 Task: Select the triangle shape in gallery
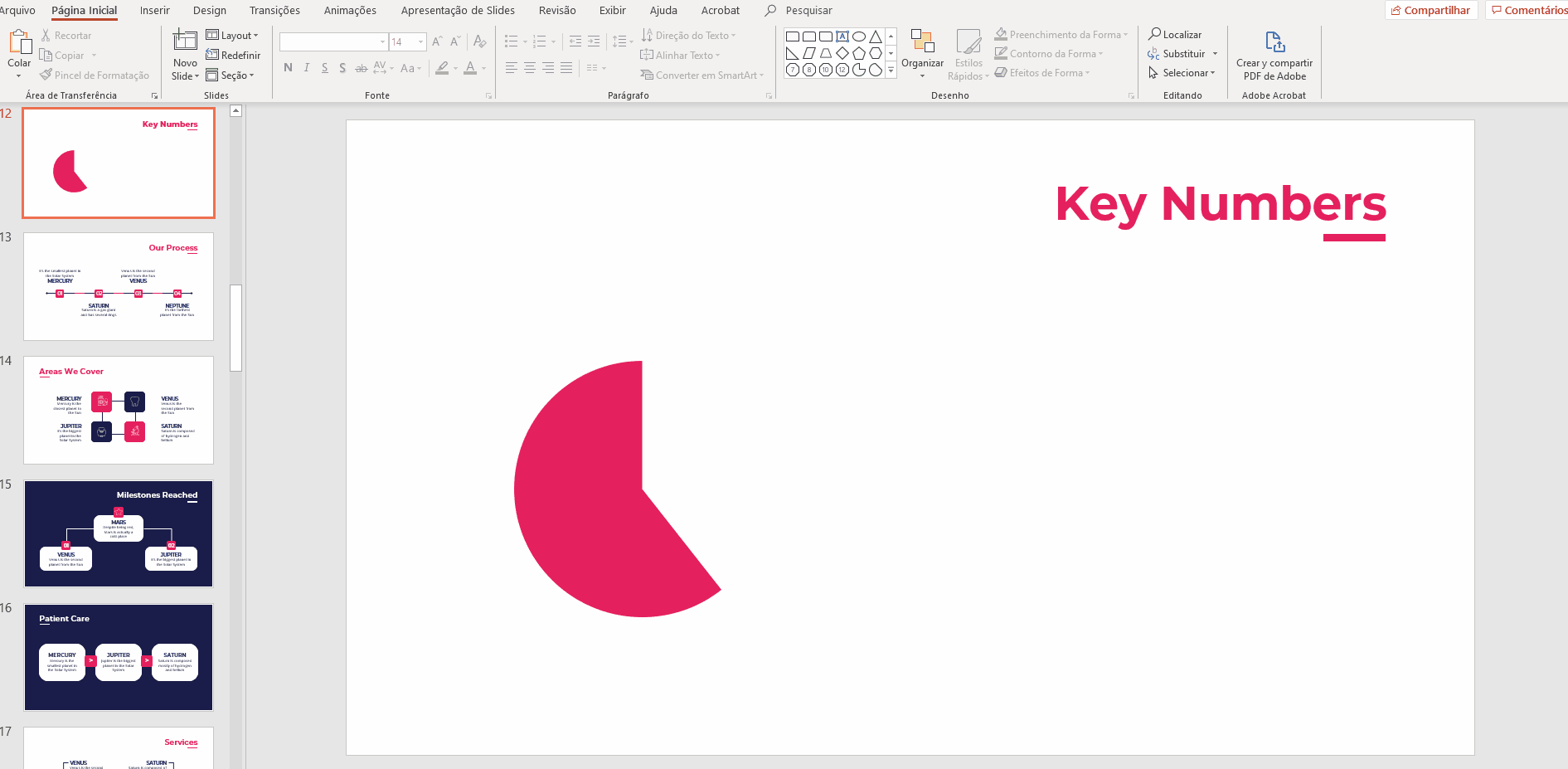(x=876, y=37)
